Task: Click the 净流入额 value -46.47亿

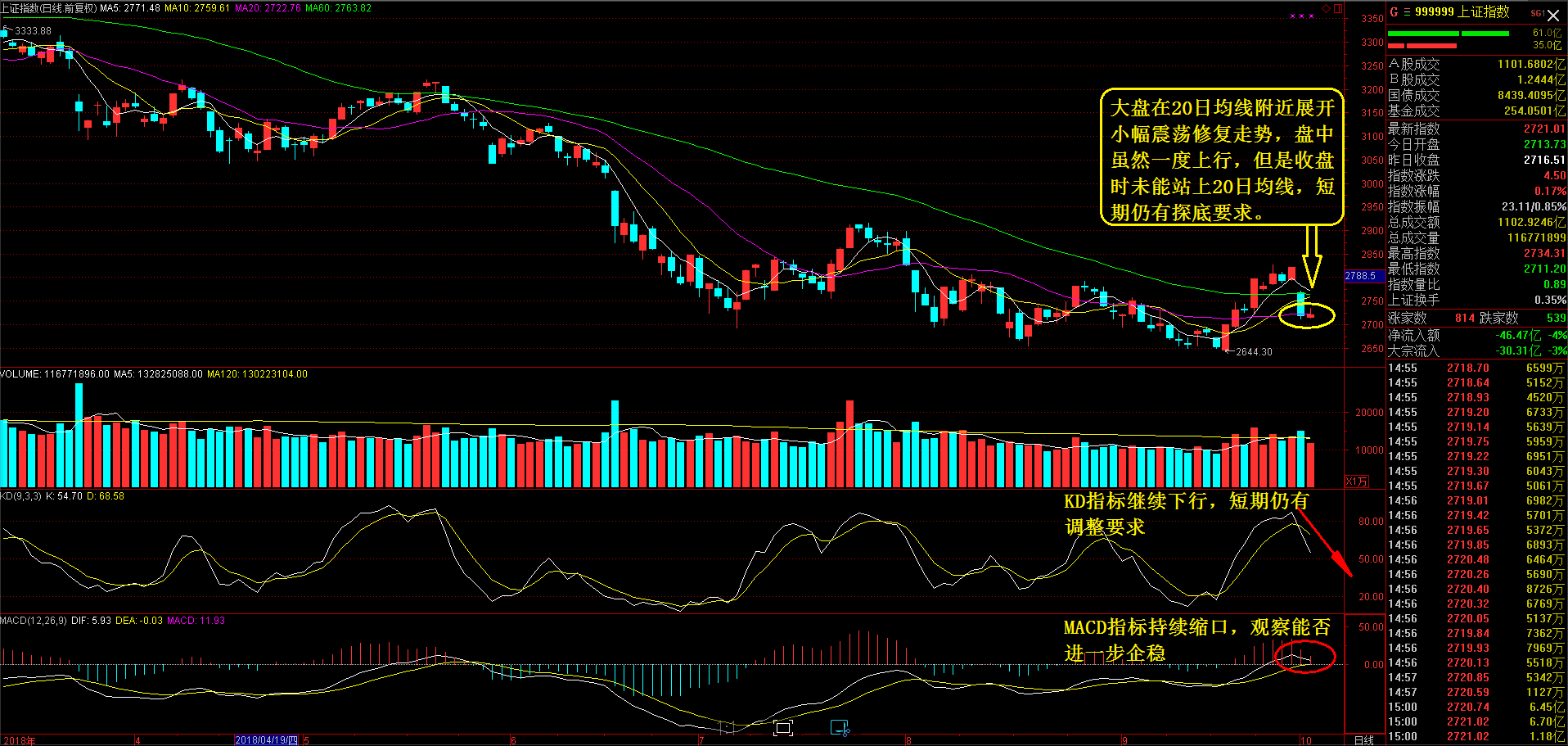Action: pyautogui.click(x=1519, y=335)
